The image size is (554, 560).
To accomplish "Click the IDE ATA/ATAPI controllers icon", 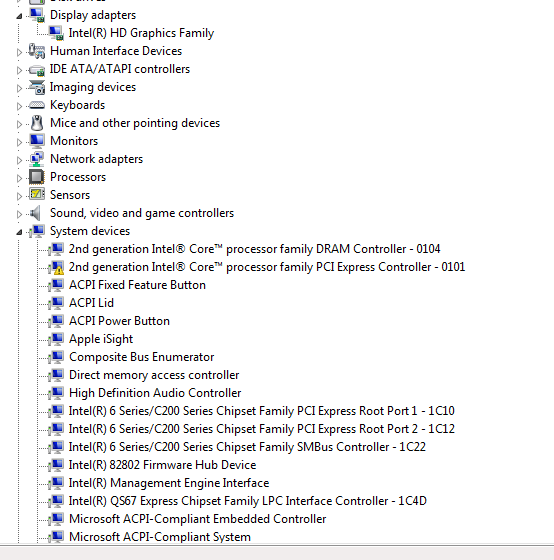I will (37, 69).
